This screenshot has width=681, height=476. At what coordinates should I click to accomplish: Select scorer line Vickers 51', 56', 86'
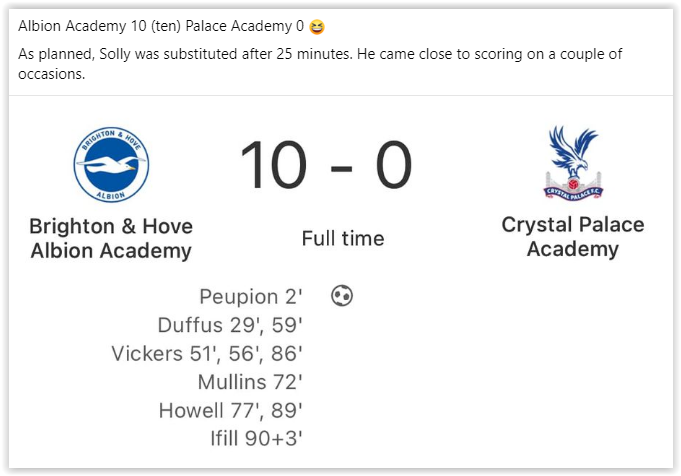(x=207, y=354)
